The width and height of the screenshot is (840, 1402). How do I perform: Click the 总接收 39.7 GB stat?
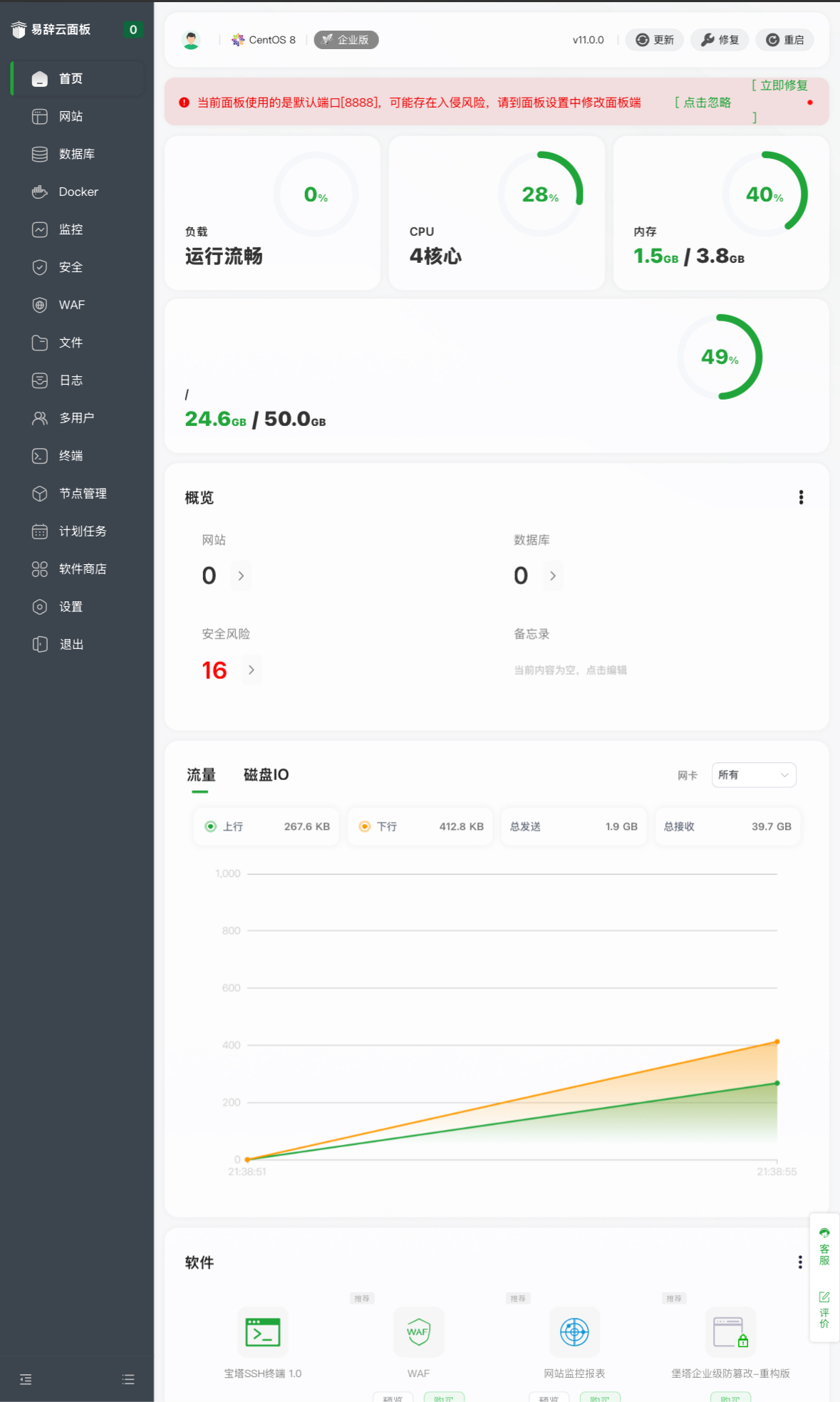pyautogui.click(x=728, y=827)
